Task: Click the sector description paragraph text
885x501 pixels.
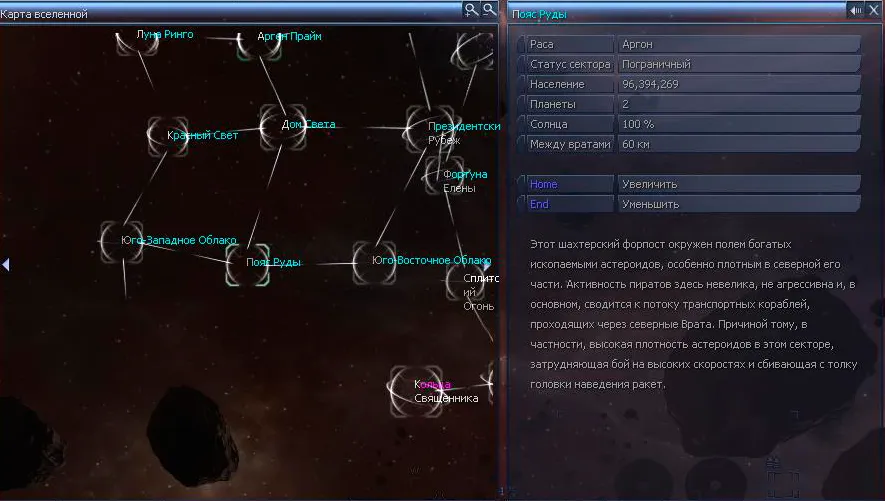Action: [x=693, y=314]
